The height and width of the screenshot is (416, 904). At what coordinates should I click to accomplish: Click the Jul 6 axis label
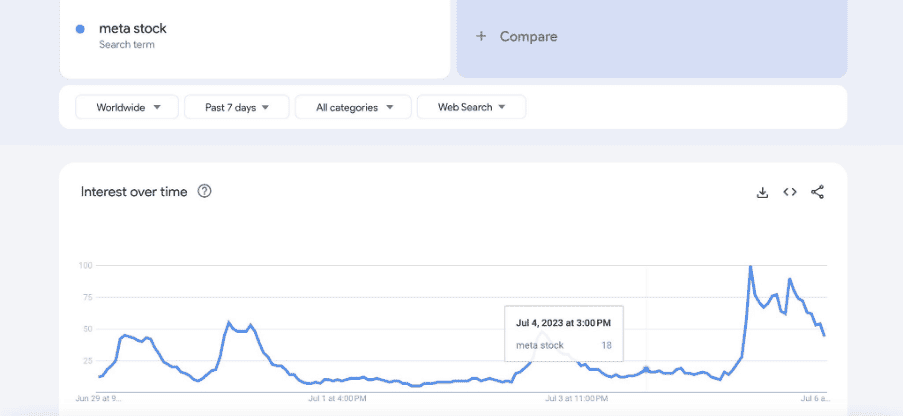click(815, 398)
